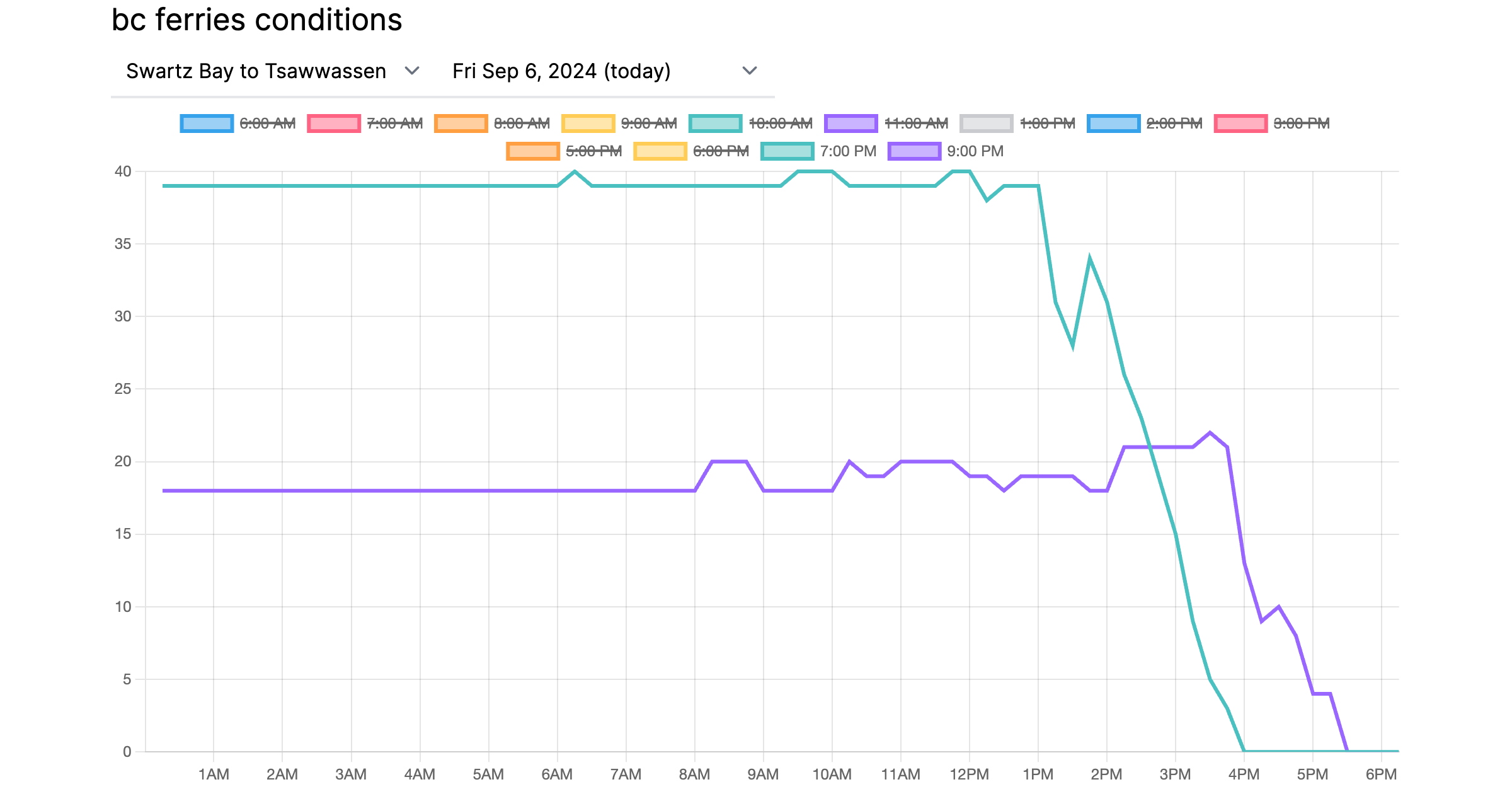Click the 6:00 PM yellow legend box
This screenshot has width=1512, height=794.
click(660, 151)
